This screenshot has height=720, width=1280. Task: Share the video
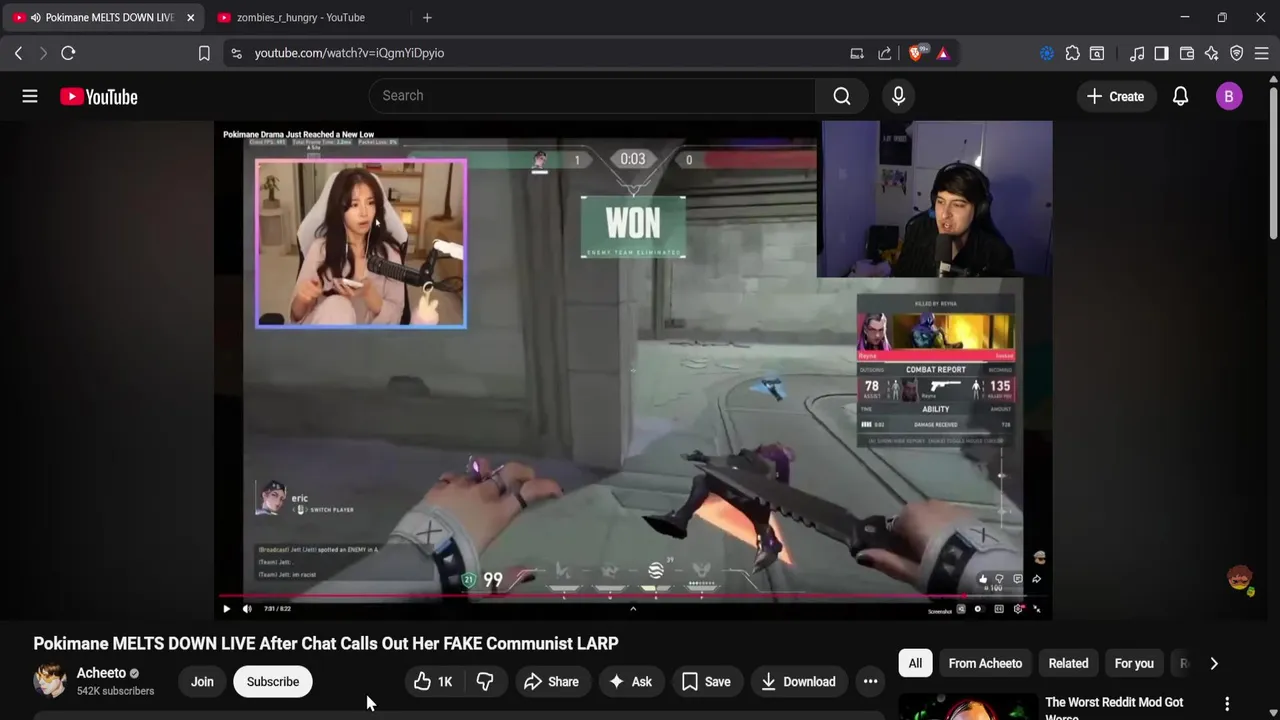(551, 682)
